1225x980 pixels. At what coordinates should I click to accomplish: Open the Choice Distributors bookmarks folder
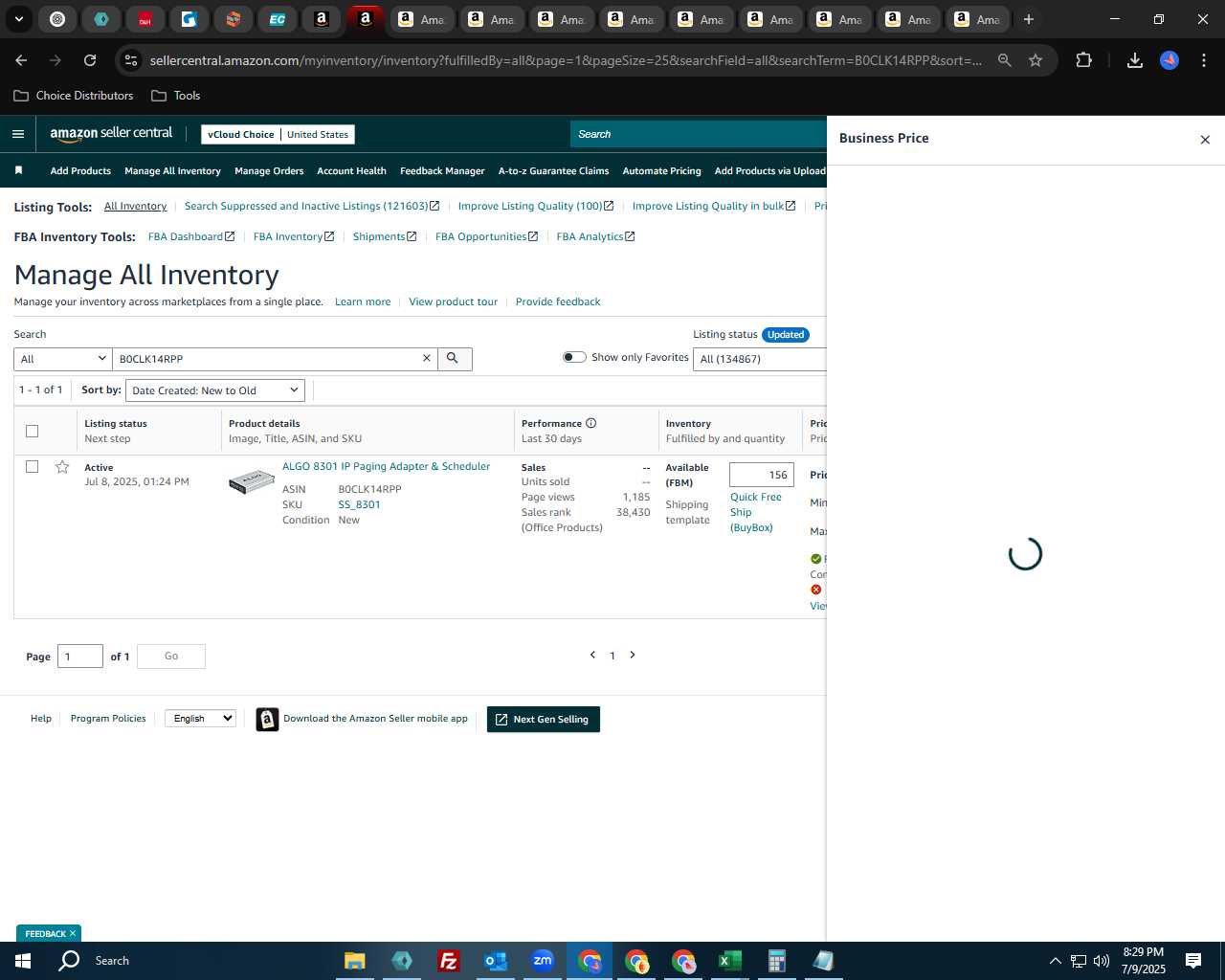[74, 96]
